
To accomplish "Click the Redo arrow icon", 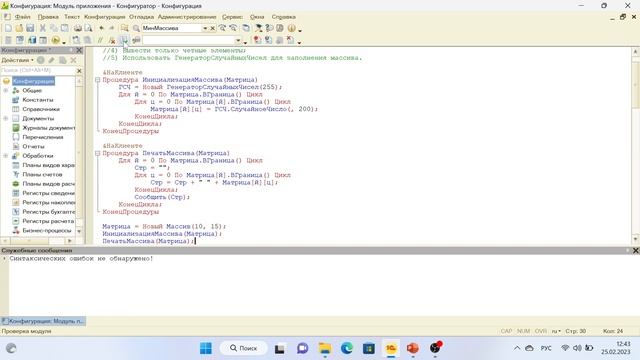I will pyautogui.click(x=111, y=28).
